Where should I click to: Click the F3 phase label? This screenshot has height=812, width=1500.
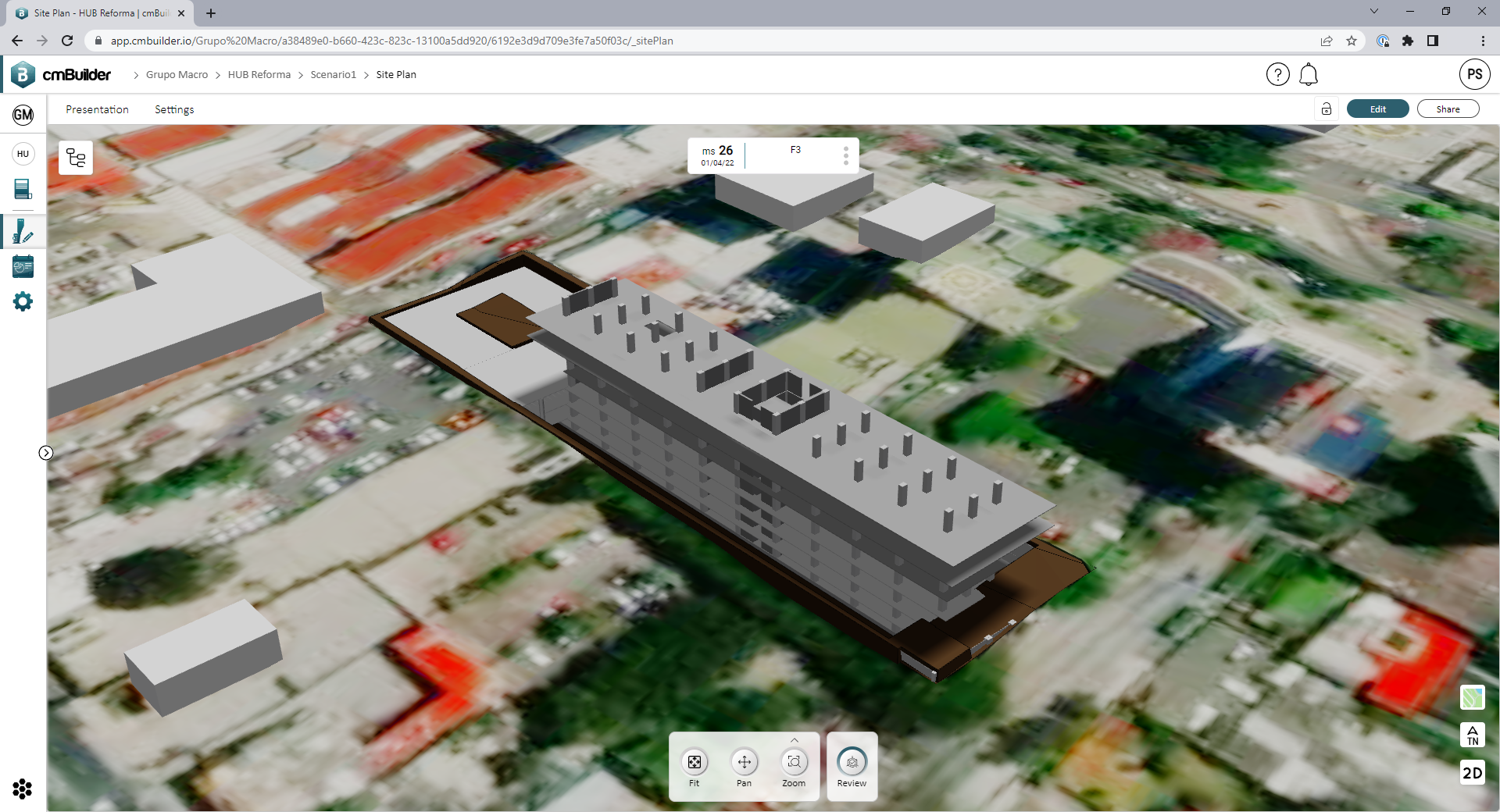click(795, 150)
